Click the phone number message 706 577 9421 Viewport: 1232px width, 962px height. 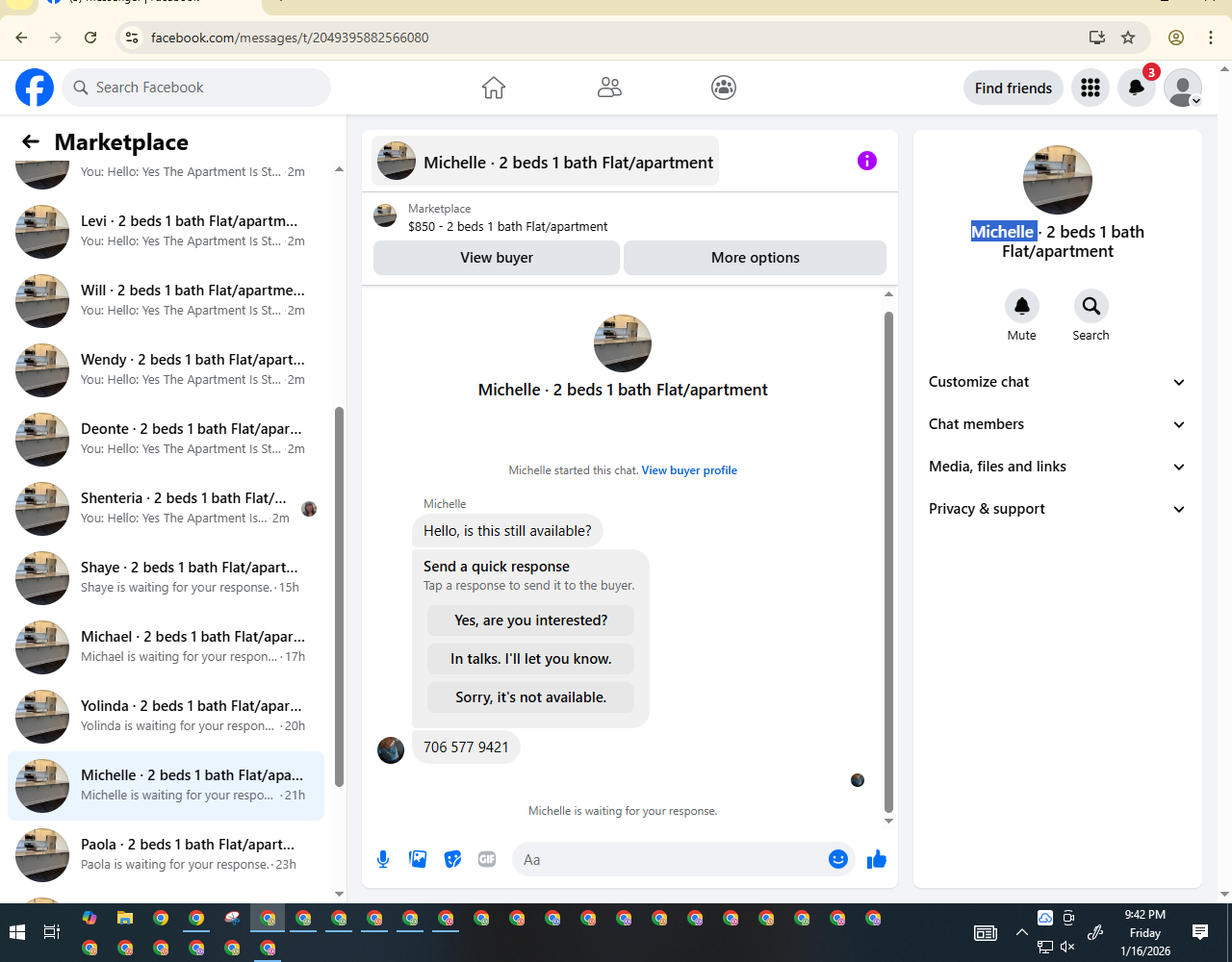tap(466, 747)
